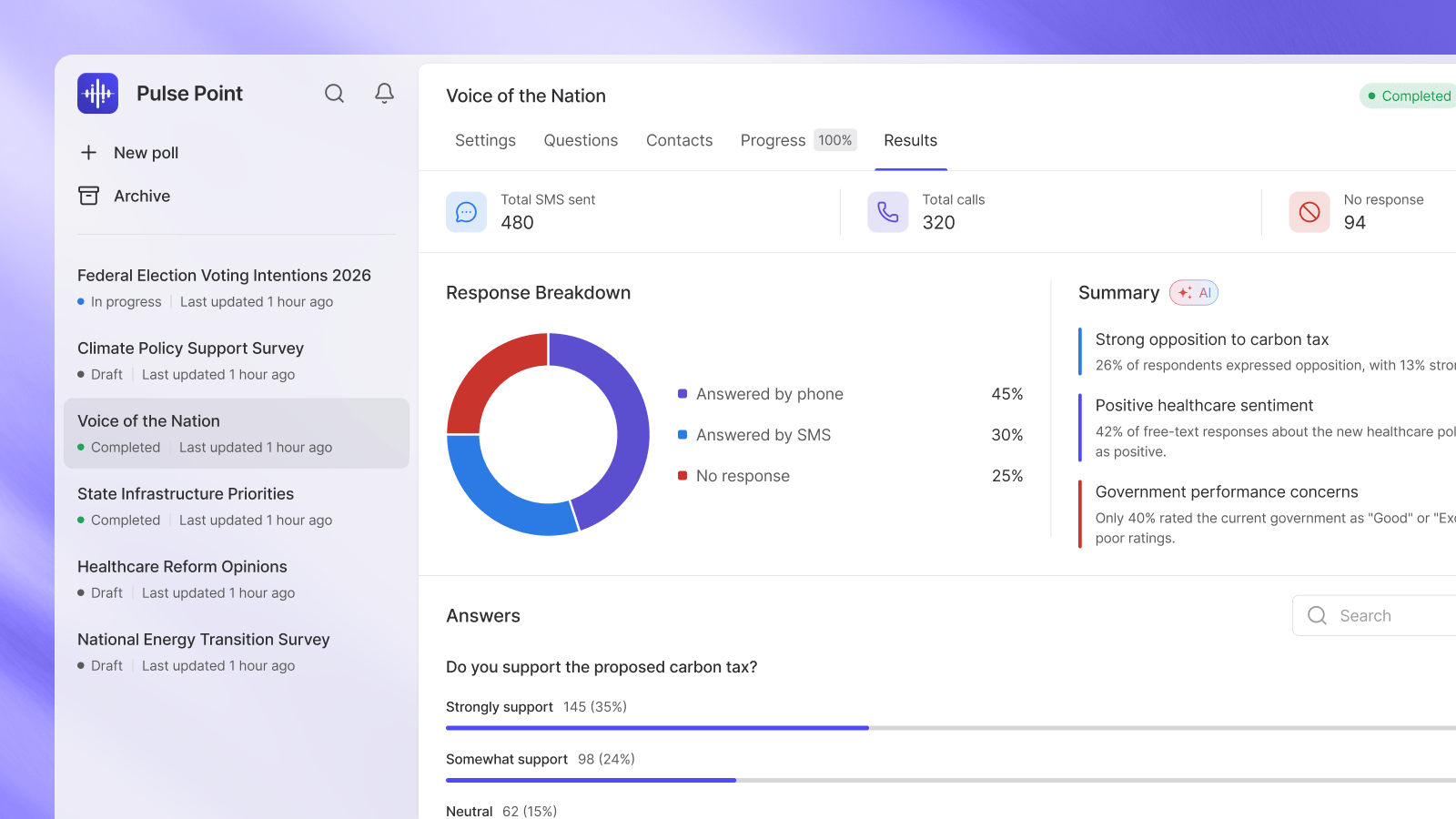
Task: Click the Neutral 62 (15%) label
Action: [501, 810]
